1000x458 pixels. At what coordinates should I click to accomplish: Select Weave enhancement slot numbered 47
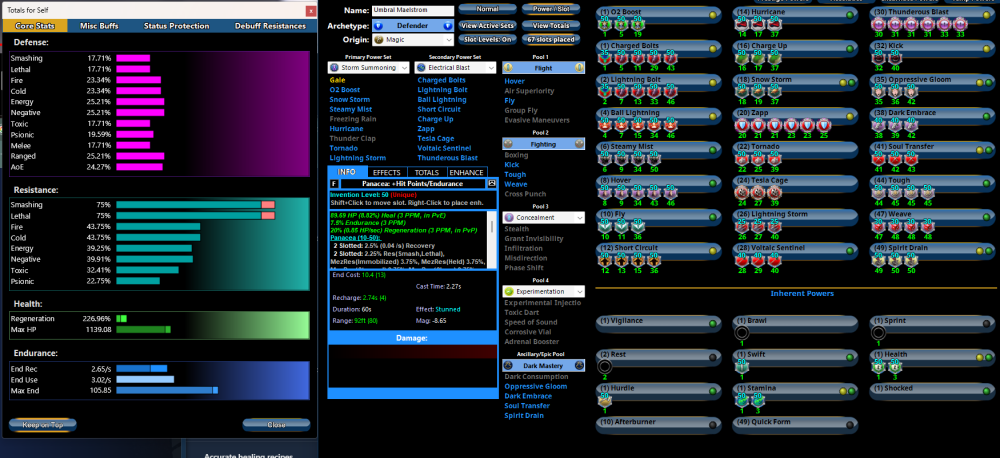click(879, 226)
